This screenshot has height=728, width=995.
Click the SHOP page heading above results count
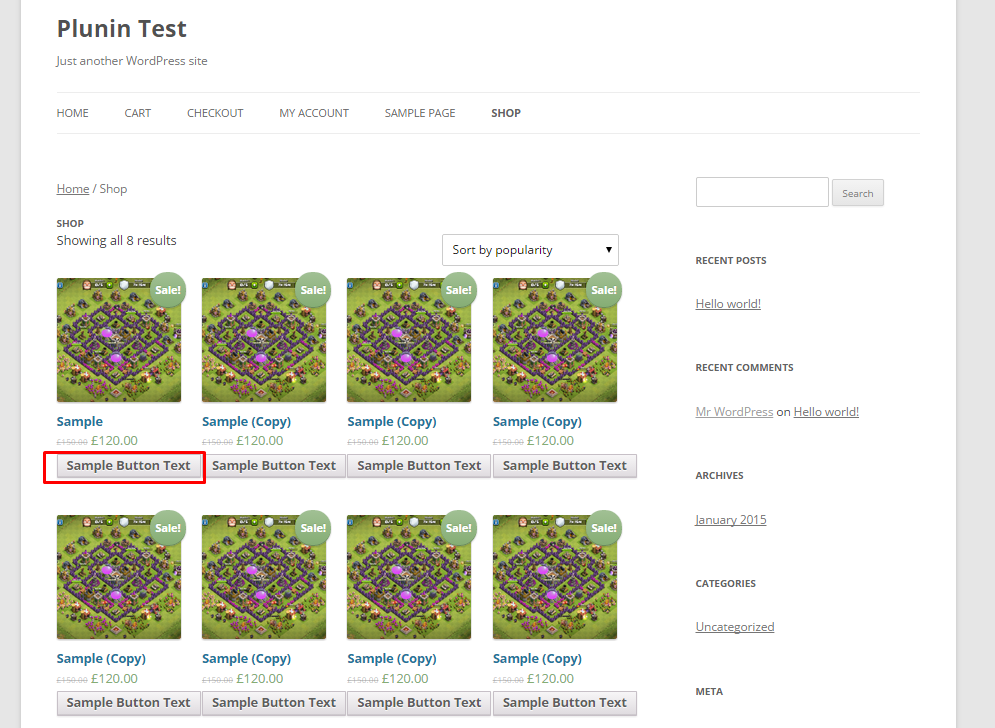point(70,223)
